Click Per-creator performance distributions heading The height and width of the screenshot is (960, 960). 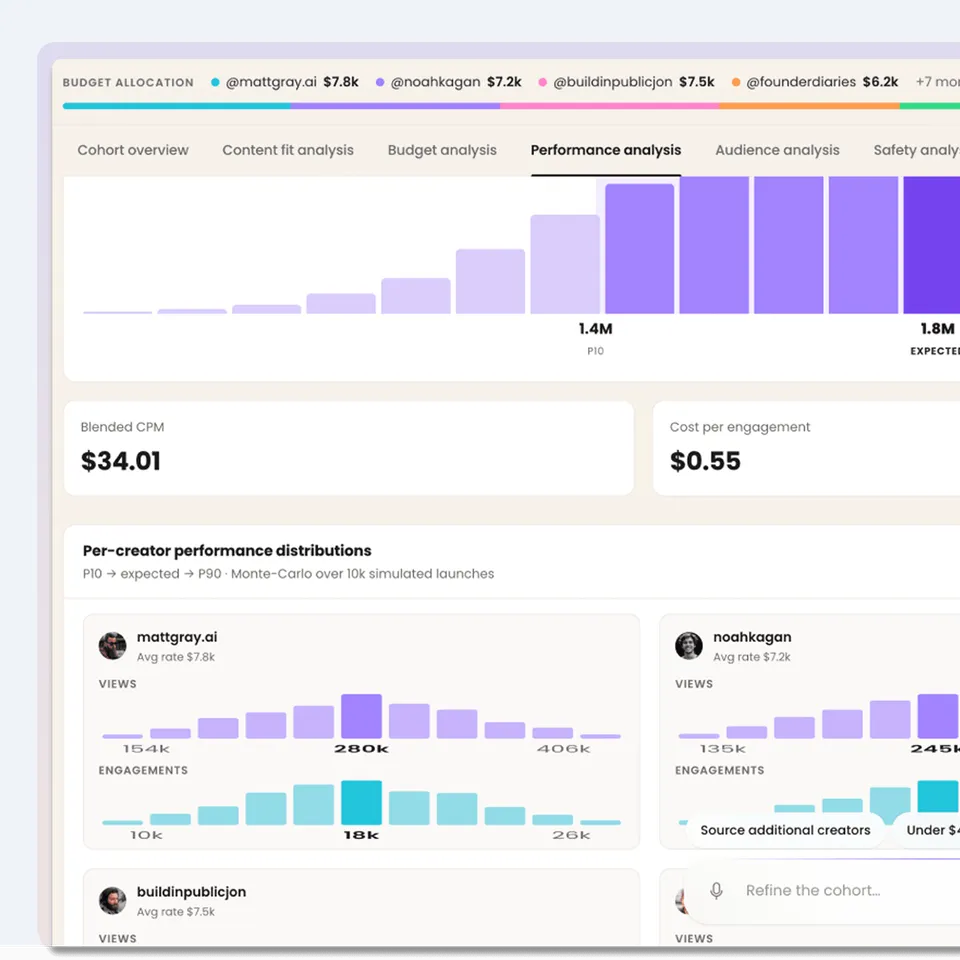point(227,550)
